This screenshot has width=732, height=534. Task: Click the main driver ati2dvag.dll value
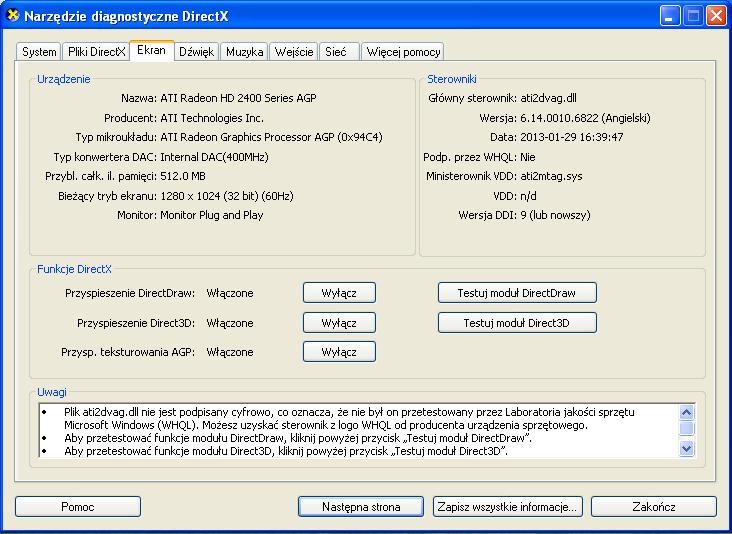pyautogui.click(x=548, y=98)
